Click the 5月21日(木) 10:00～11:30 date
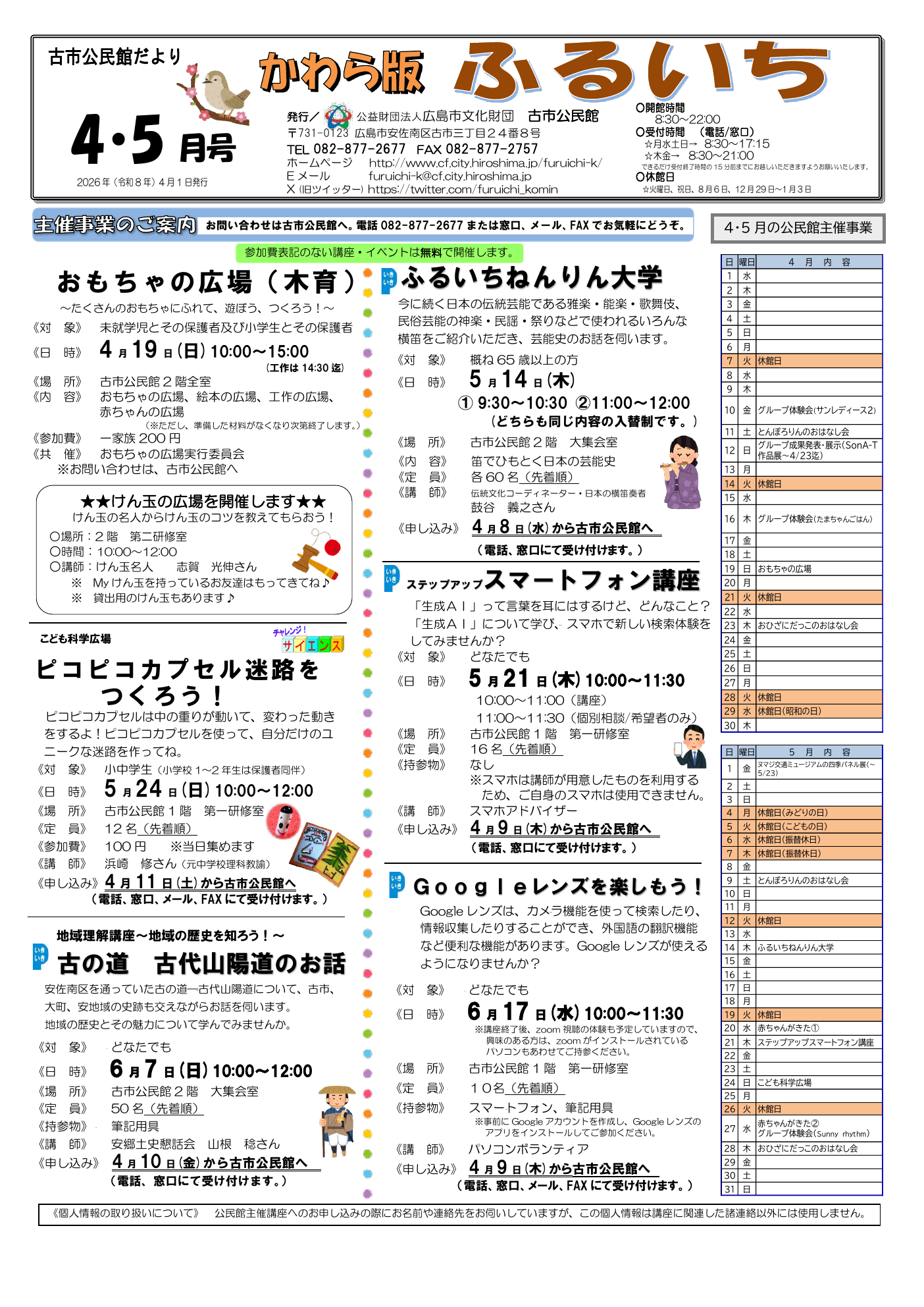This screenshot has width=924, height=1307. click(577, 679)
